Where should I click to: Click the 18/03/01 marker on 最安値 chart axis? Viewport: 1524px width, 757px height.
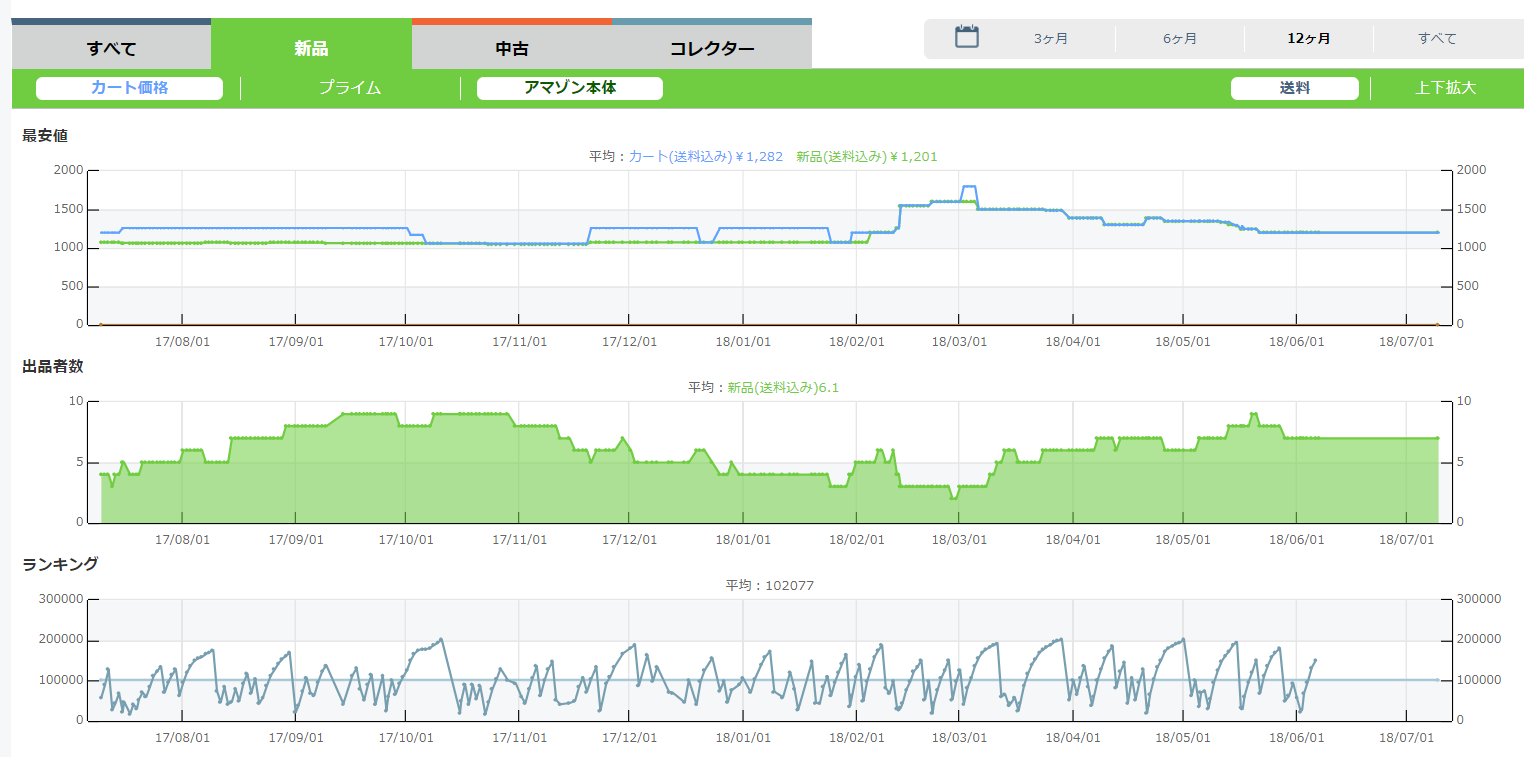pos(959,341)
